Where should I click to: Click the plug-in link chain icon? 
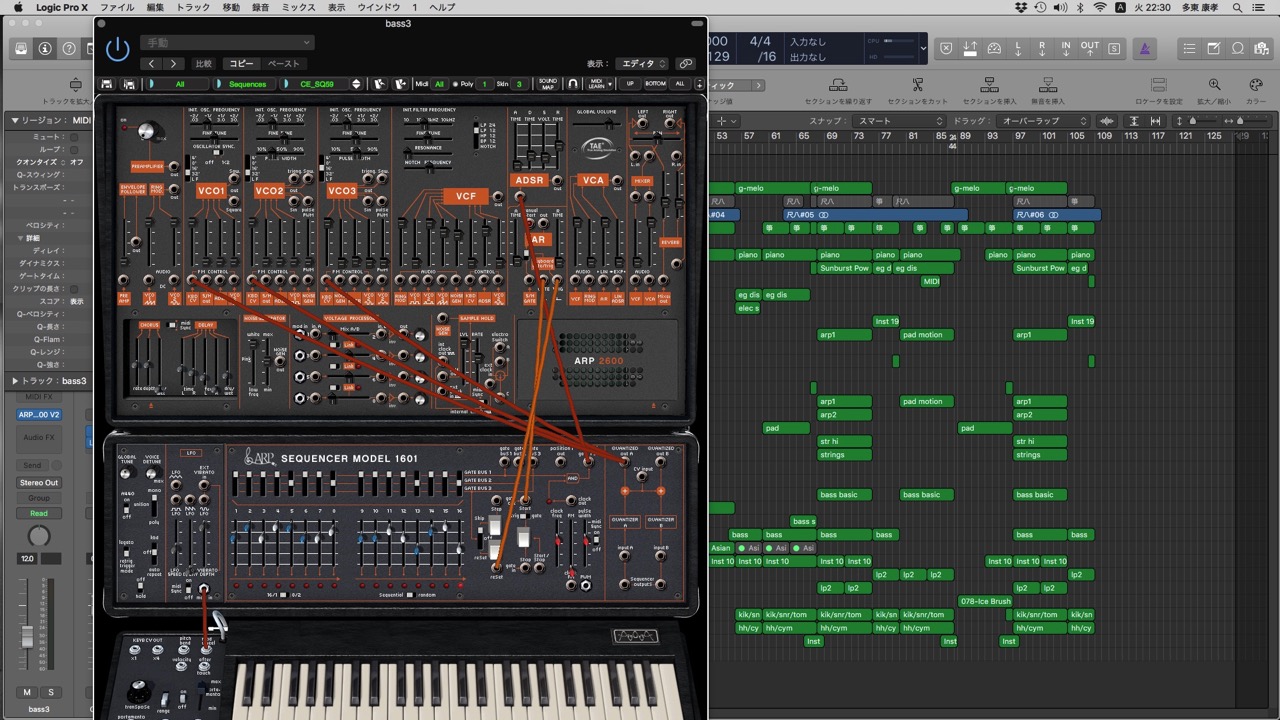click(x=686, y=64)
